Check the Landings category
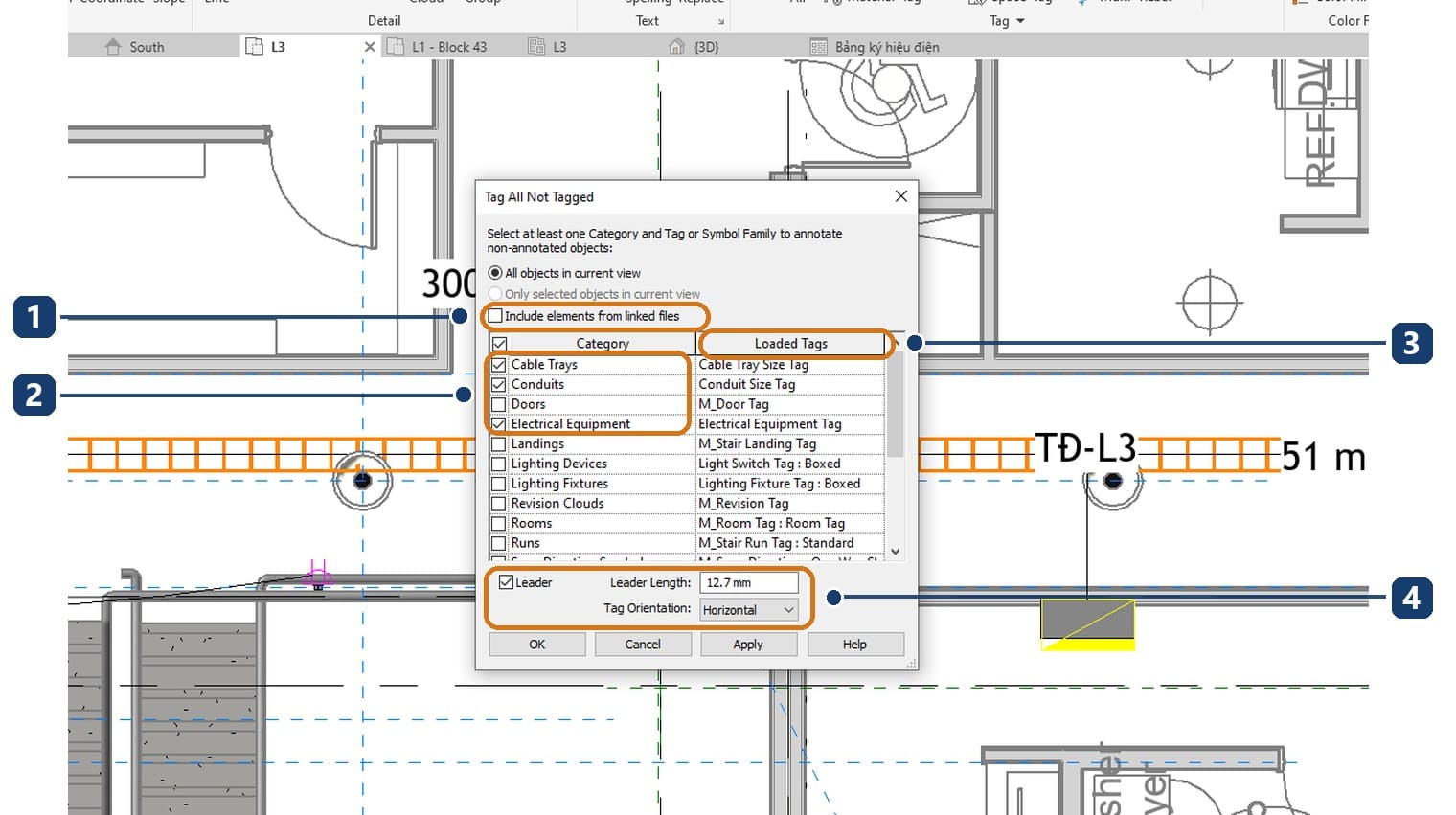The image size is (1456, 815). [499, 444]
